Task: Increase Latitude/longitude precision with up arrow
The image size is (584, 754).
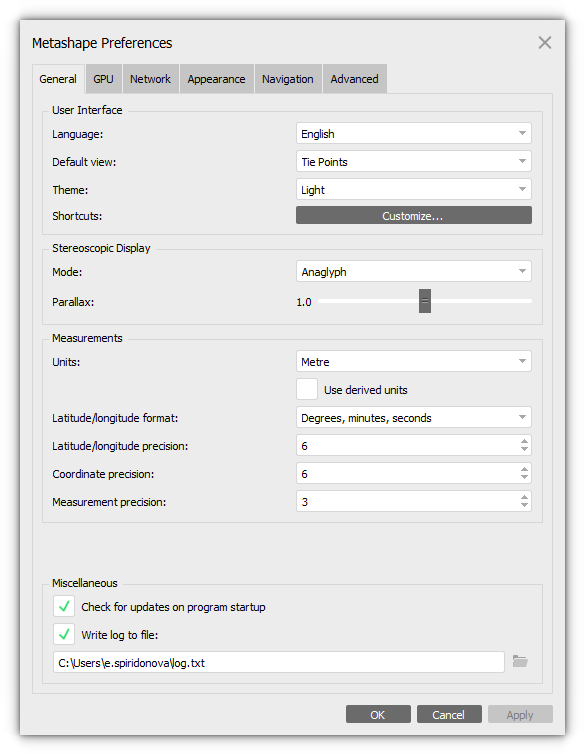Action: [524, 441]
